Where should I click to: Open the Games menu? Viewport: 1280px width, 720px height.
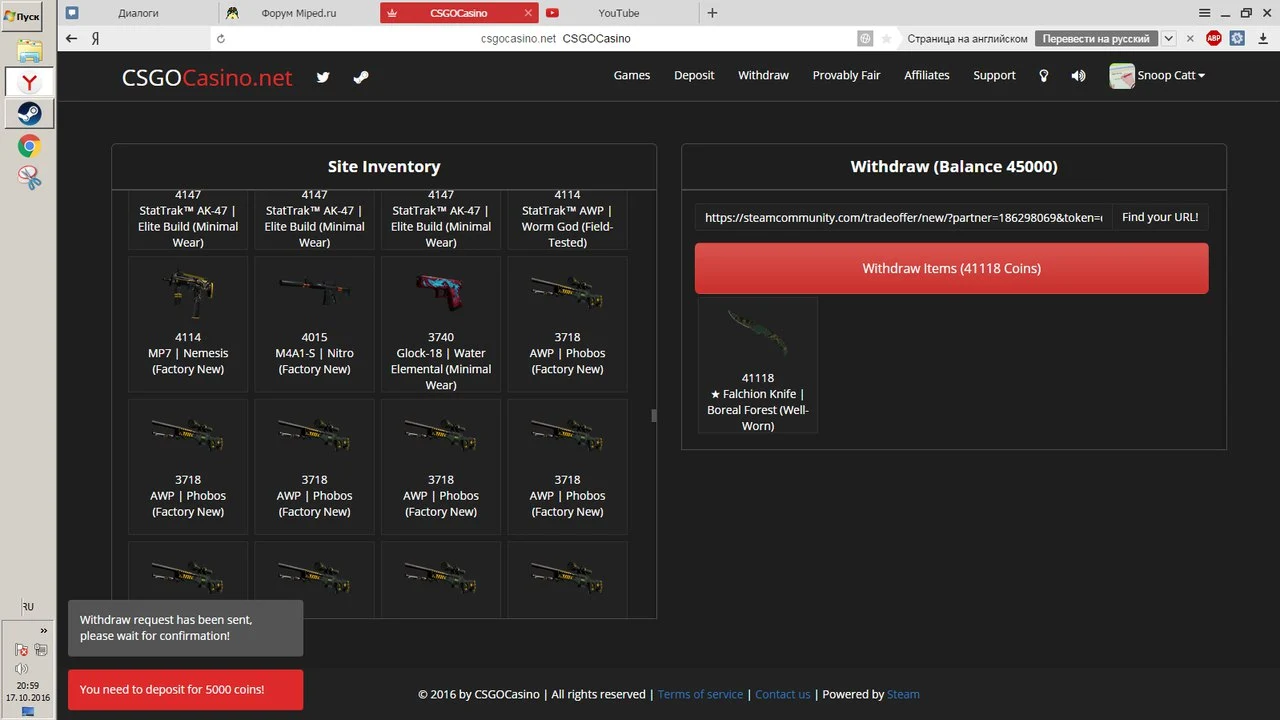tap(632, 76)
